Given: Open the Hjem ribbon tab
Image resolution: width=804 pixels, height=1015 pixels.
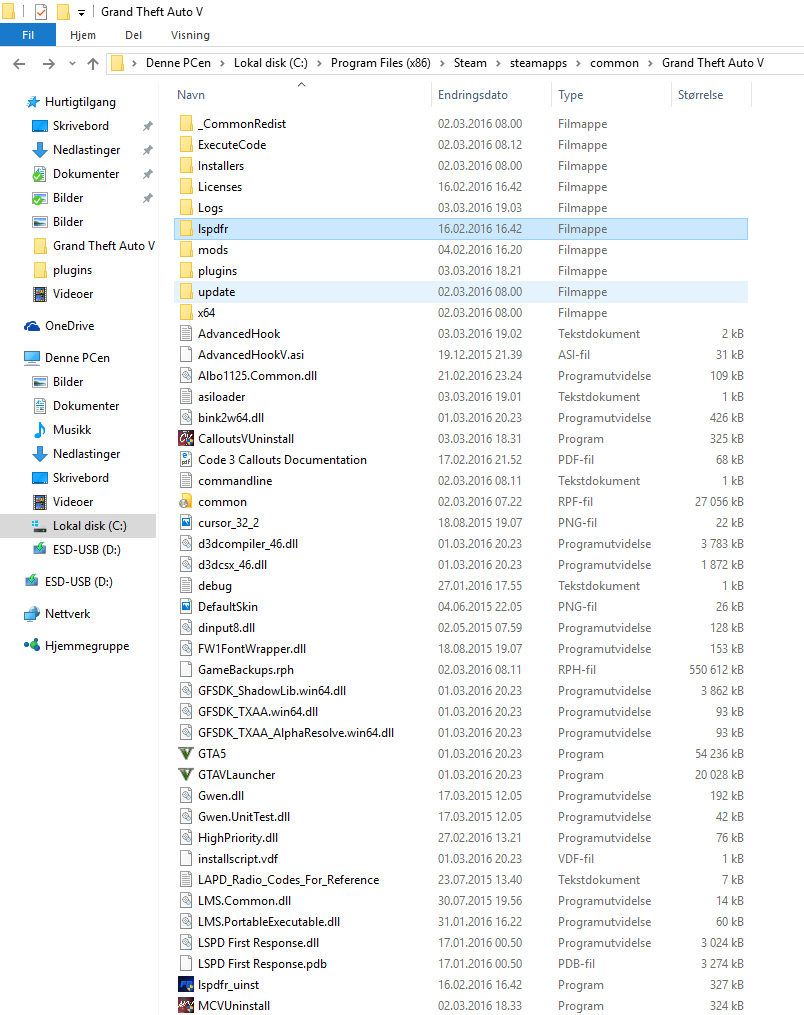Looking at the screenshot, I should pyautogui.click(x=83, y=35).
